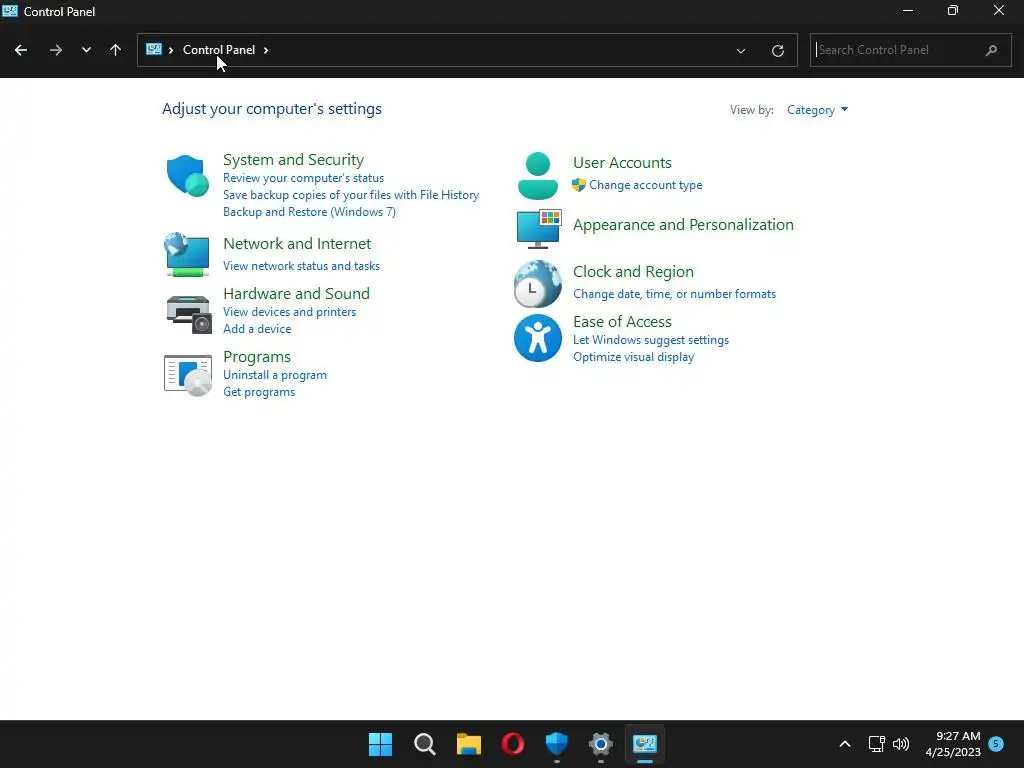
Task: Refresh the Control Panel view
Action: point(778,50)
